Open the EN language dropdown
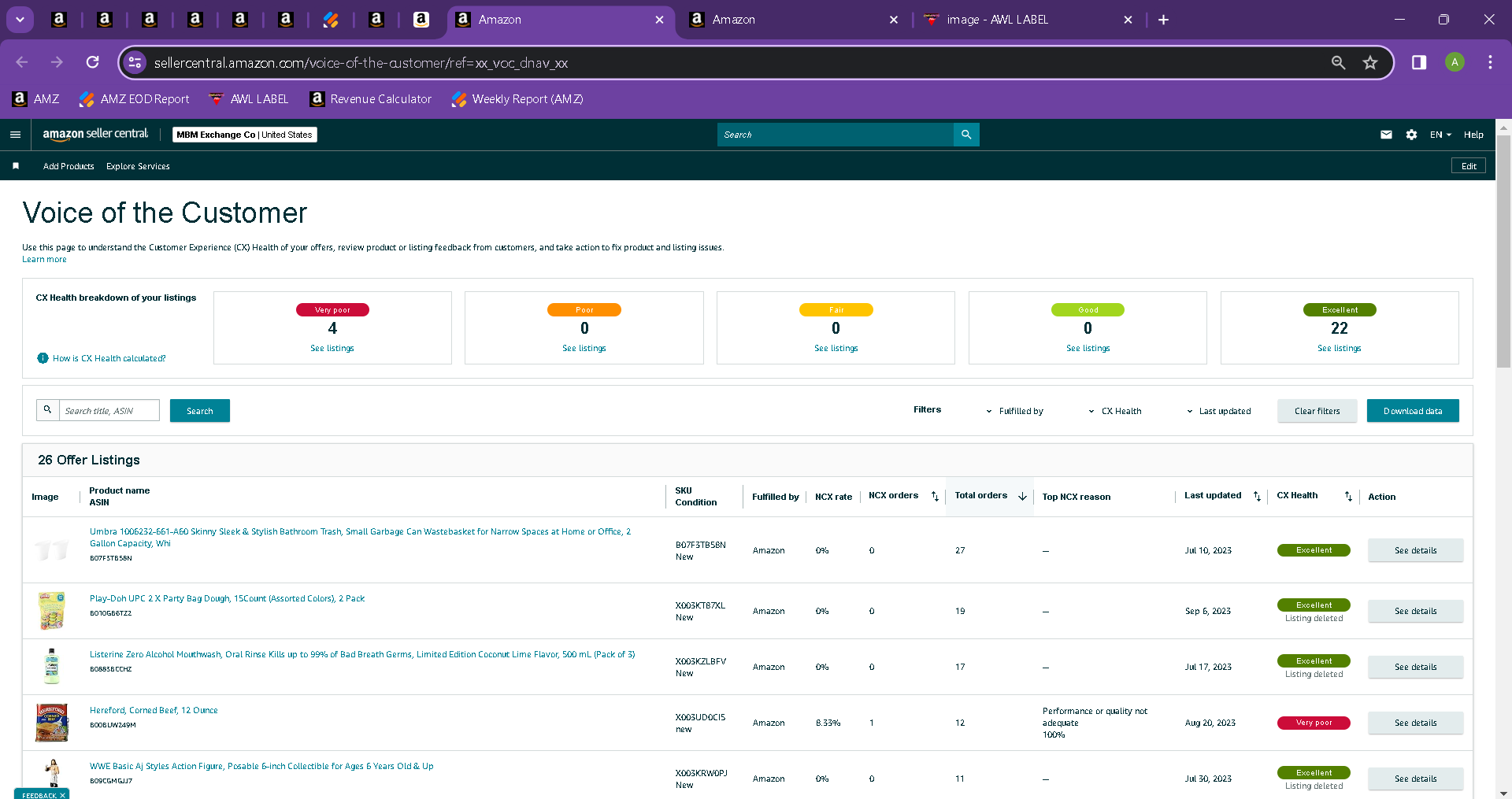The image size is (1512, 799). coord(1440,135)
